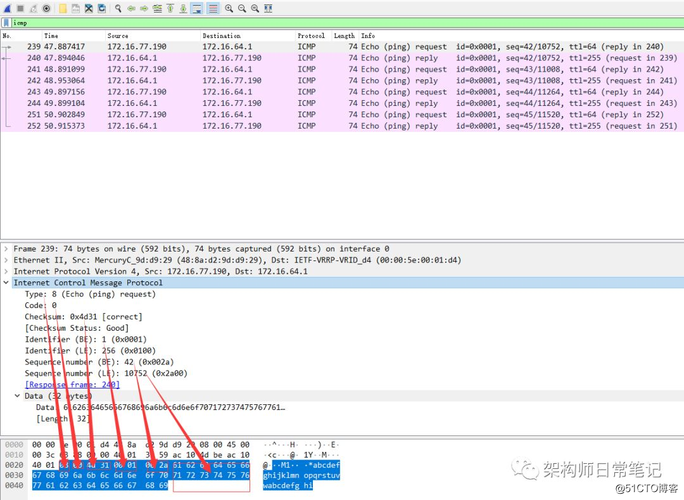Open capture options with the round gear icon

click(x=46, y=8)
